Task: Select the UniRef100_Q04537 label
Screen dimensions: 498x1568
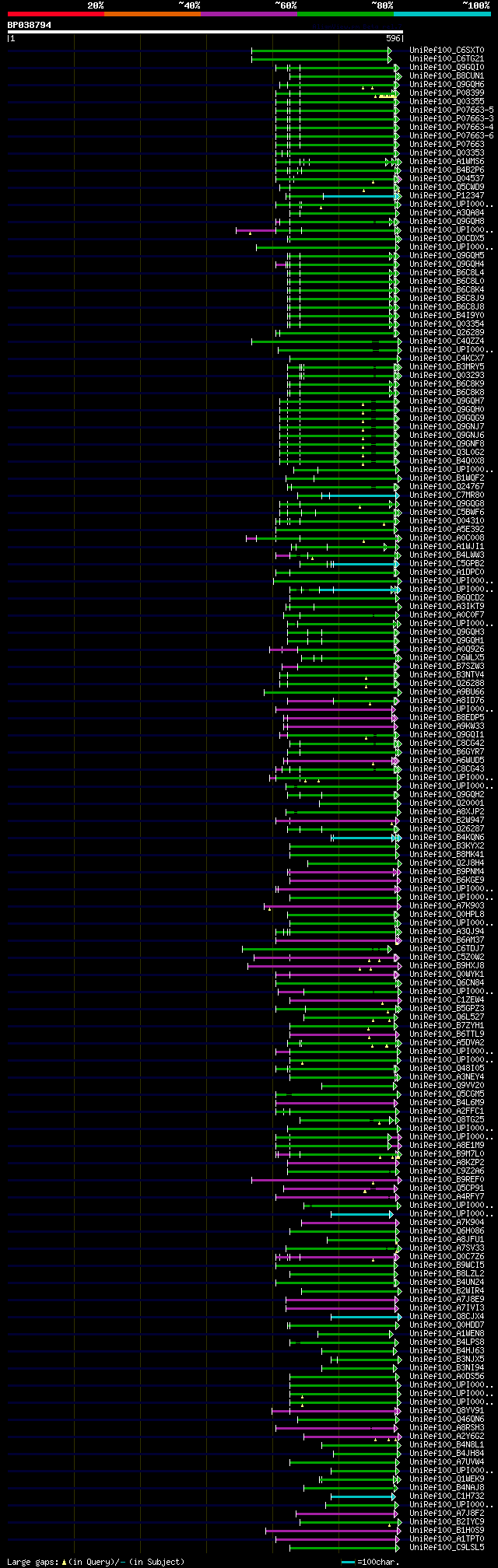Action: click(447, 179)
